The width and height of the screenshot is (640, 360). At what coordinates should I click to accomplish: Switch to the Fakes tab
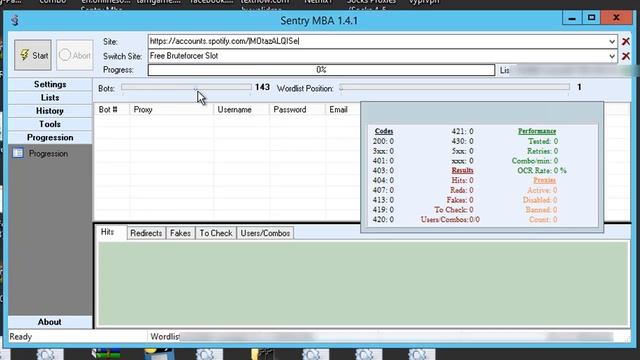[x=180, y=233]
